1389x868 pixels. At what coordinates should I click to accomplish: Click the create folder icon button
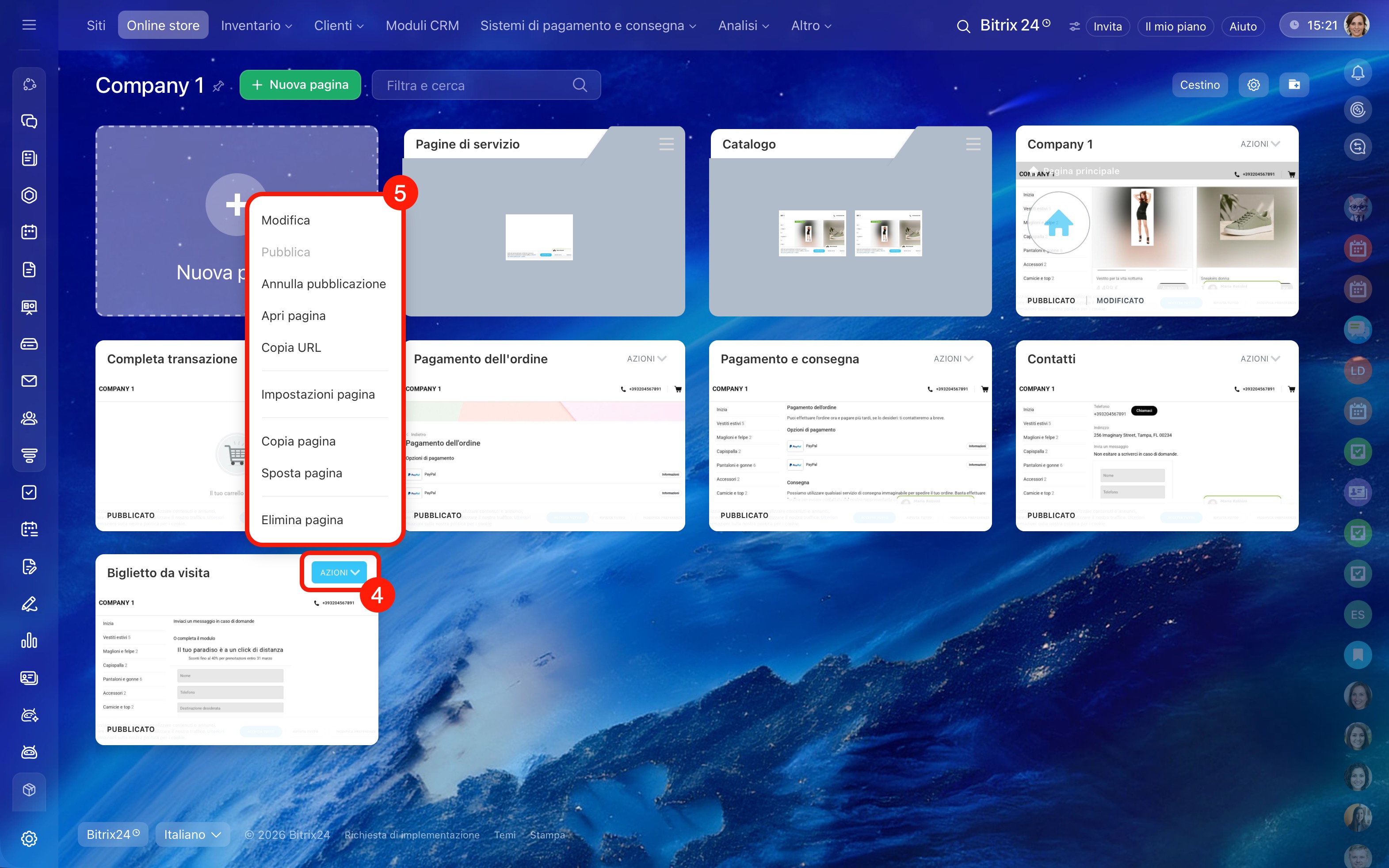pos(1294,85)
